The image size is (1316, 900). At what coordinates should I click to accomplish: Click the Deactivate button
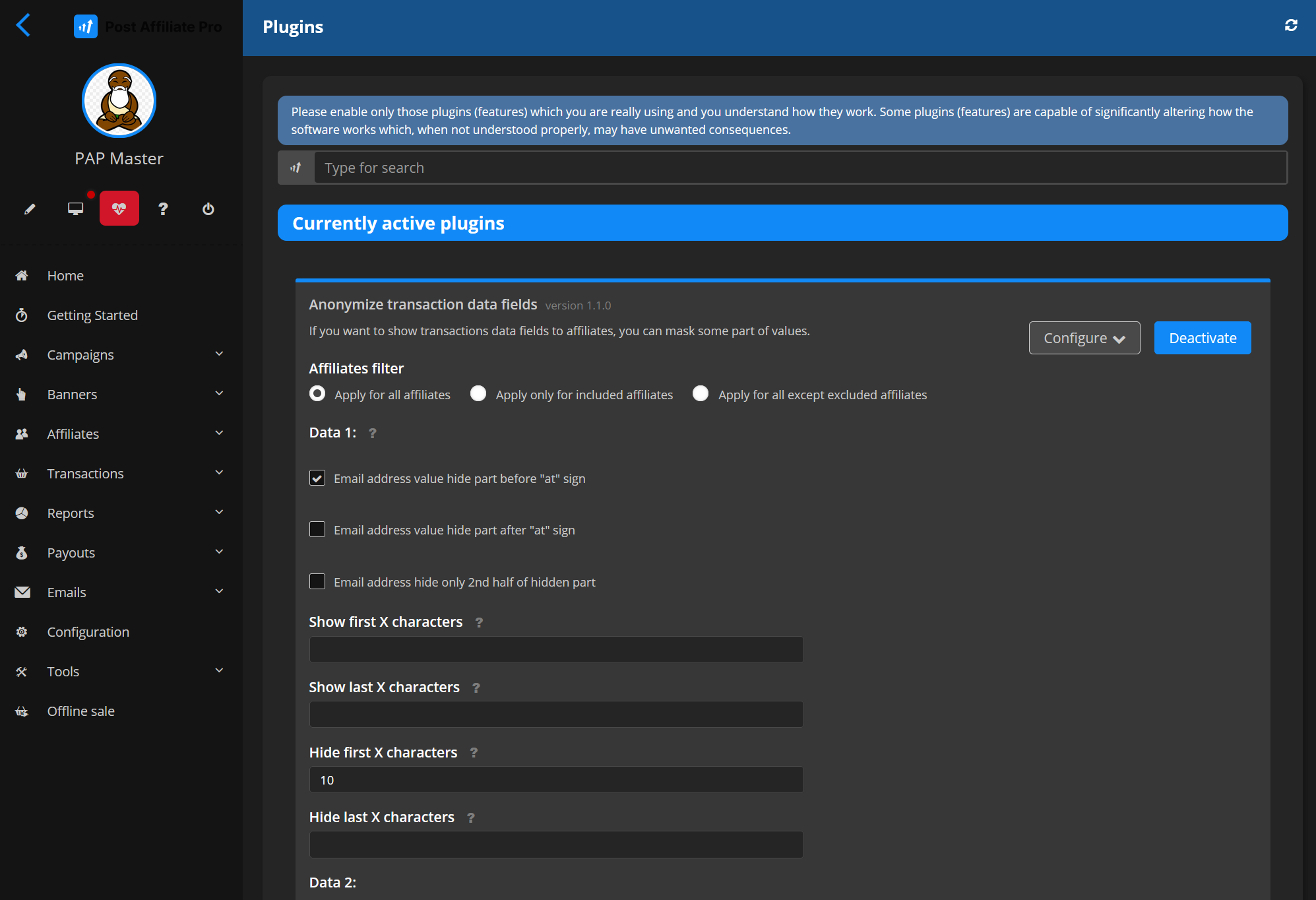[x=1202, y=338]
